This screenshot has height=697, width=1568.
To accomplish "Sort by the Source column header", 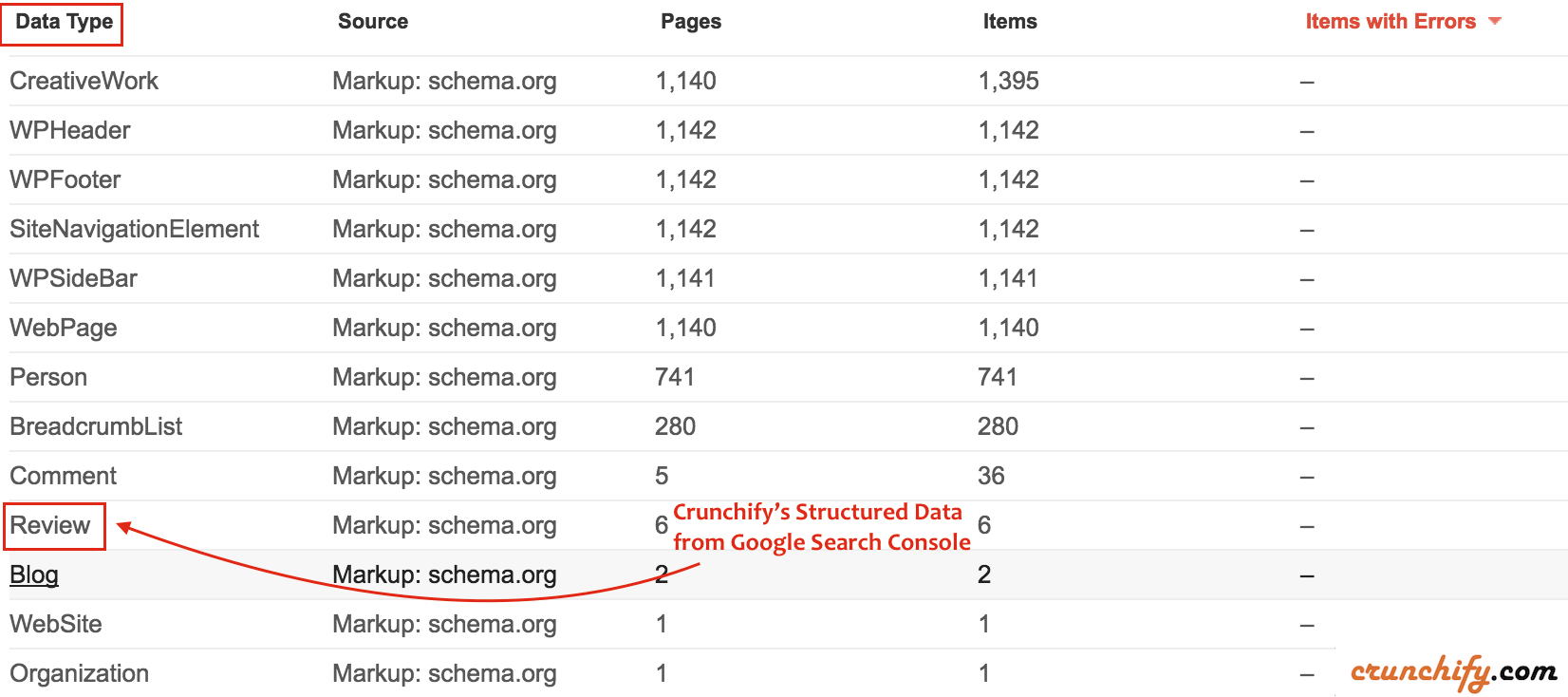I will 373,21.
